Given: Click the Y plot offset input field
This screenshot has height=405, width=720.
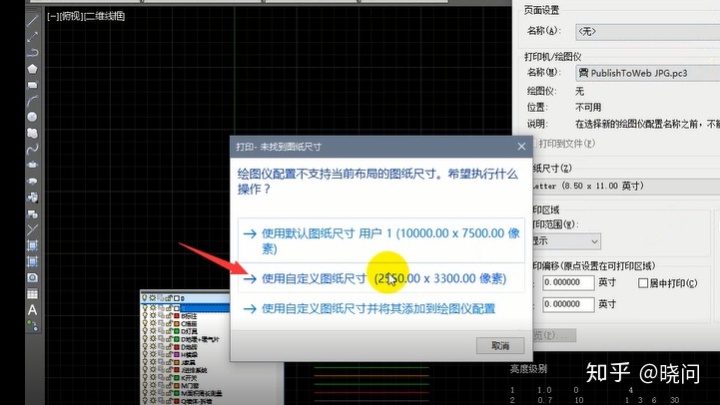Looking at the screenshot, I should [568, 304].
